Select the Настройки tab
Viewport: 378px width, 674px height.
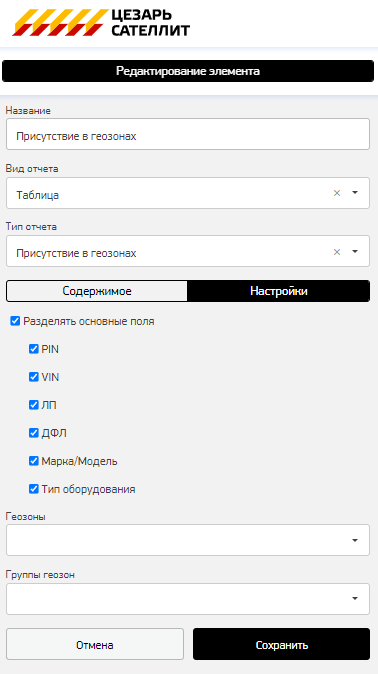279,291
